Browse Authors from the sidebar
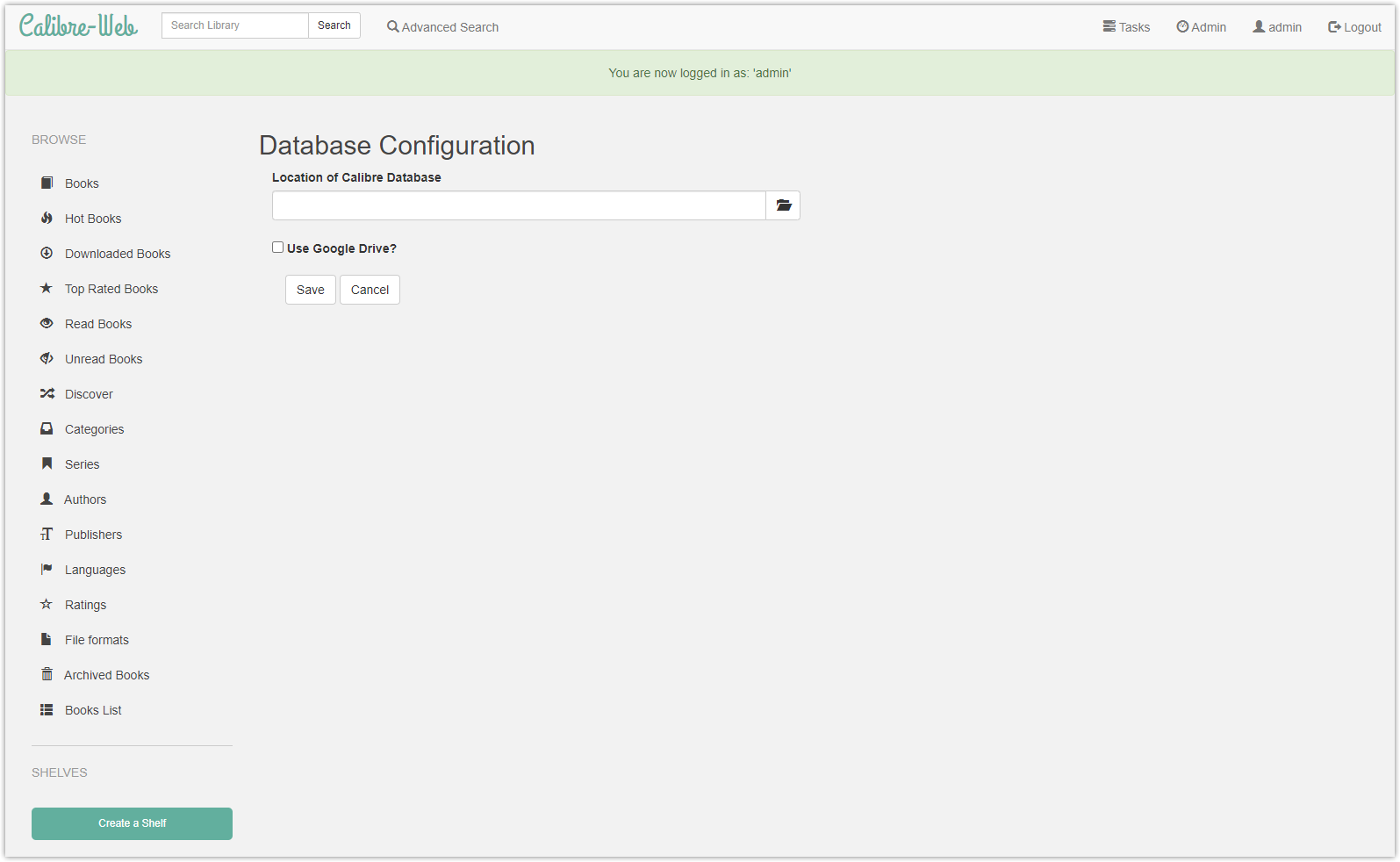The width and height of the screenshot is (1400, 862). coord(85,499)
